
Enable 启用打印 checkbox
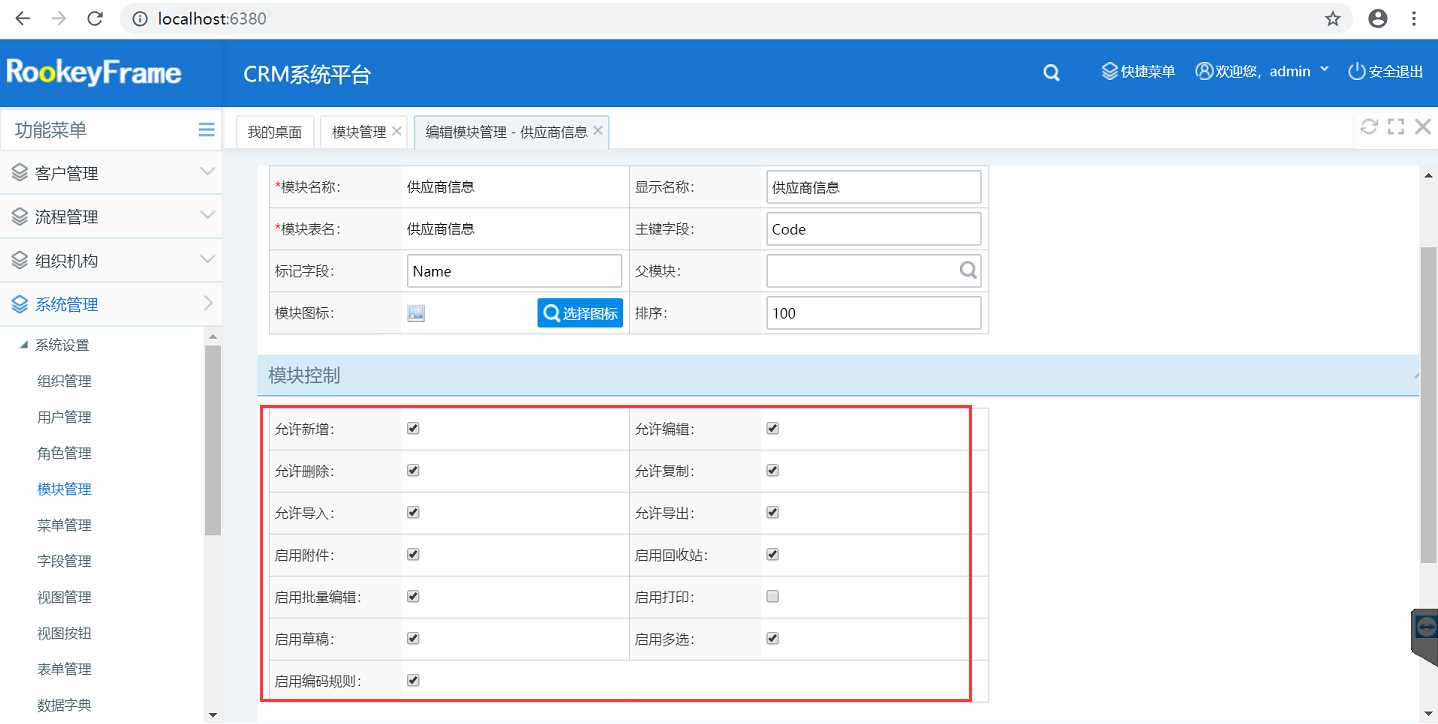pyautogui.click(x=772, y=596)
